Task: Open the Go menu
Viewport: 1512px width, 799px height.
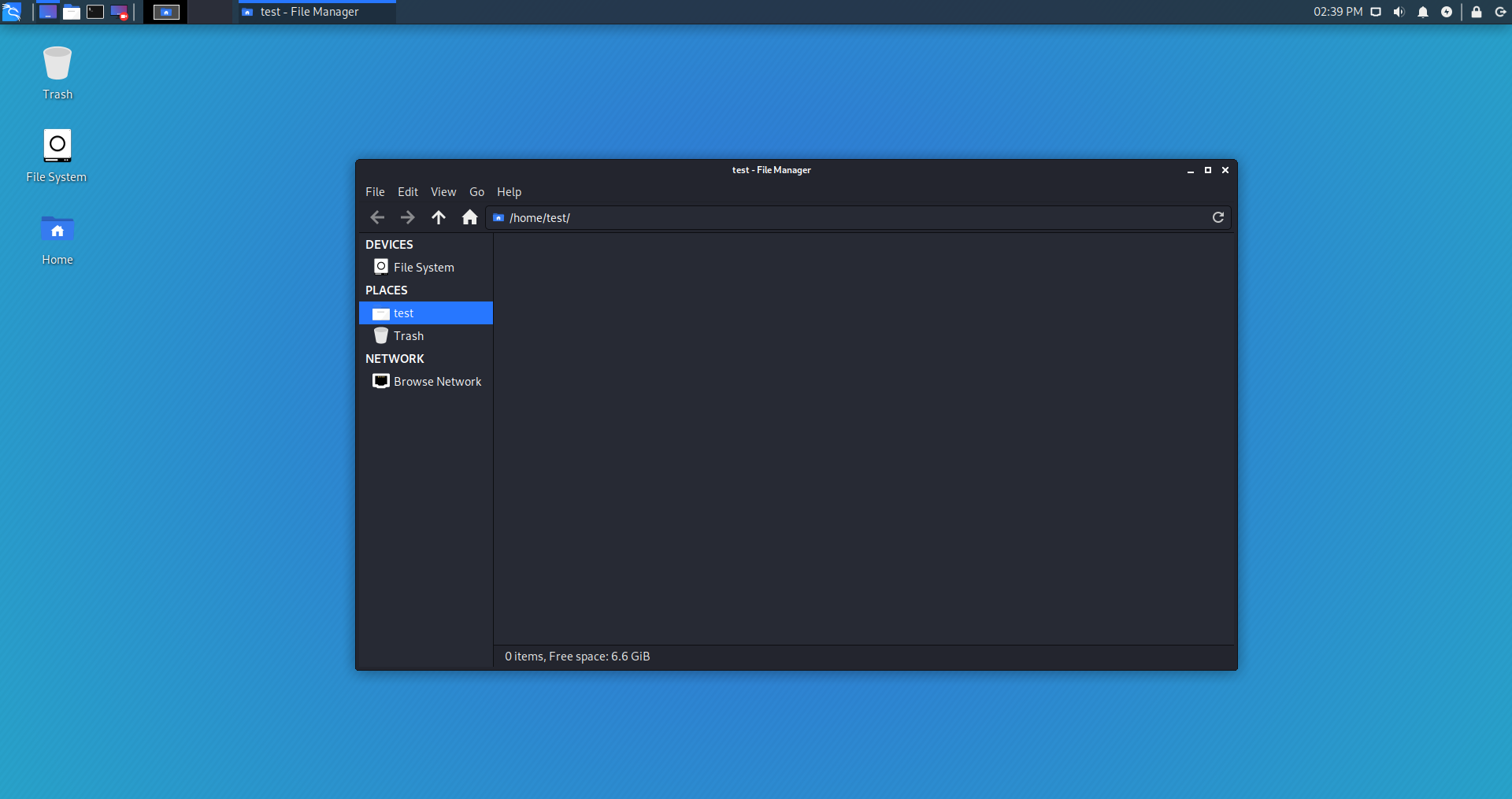Action: click(476, 192)
